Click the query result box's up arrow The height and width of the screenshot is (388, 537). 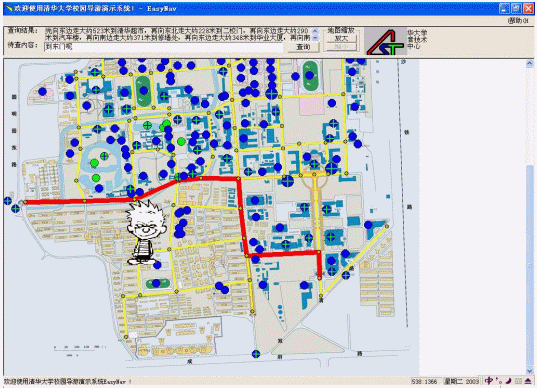[315, 31]
